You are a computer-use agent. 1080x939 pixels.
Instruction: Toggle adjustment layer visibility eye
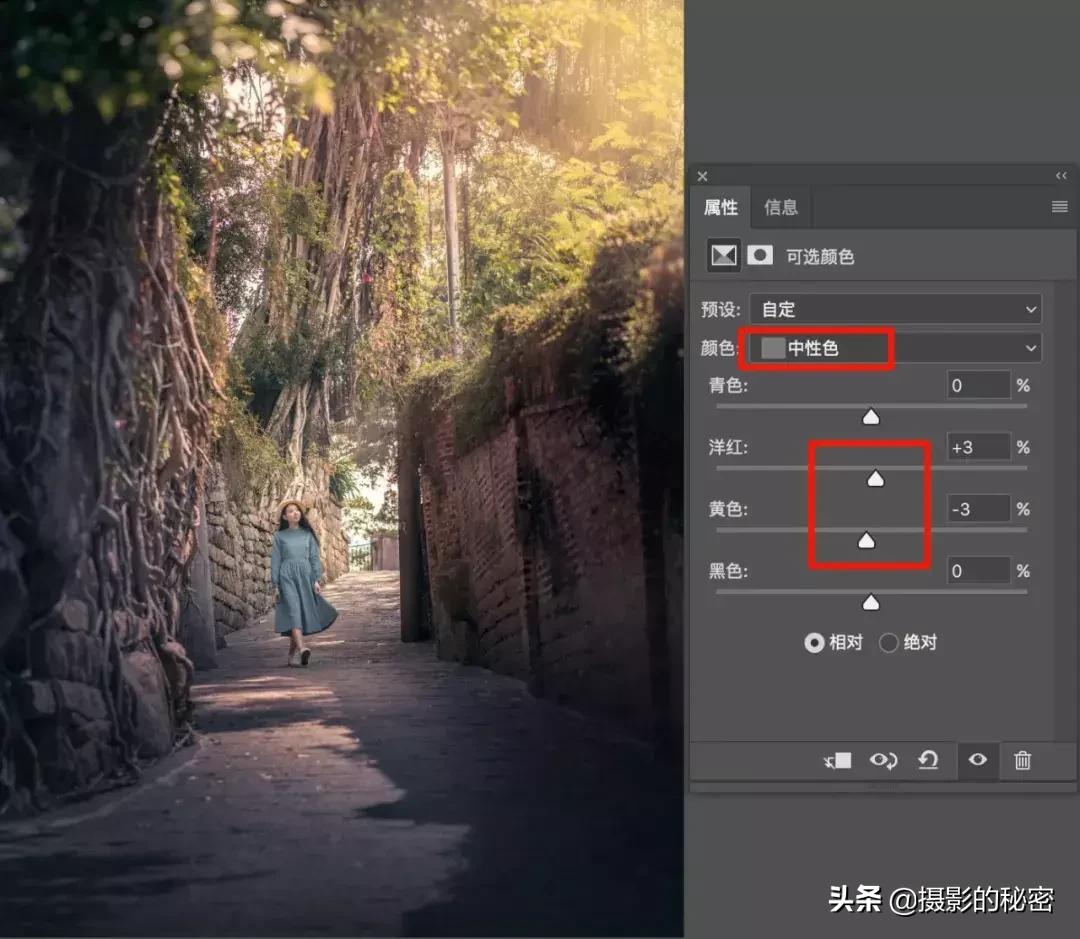point(977,760)
